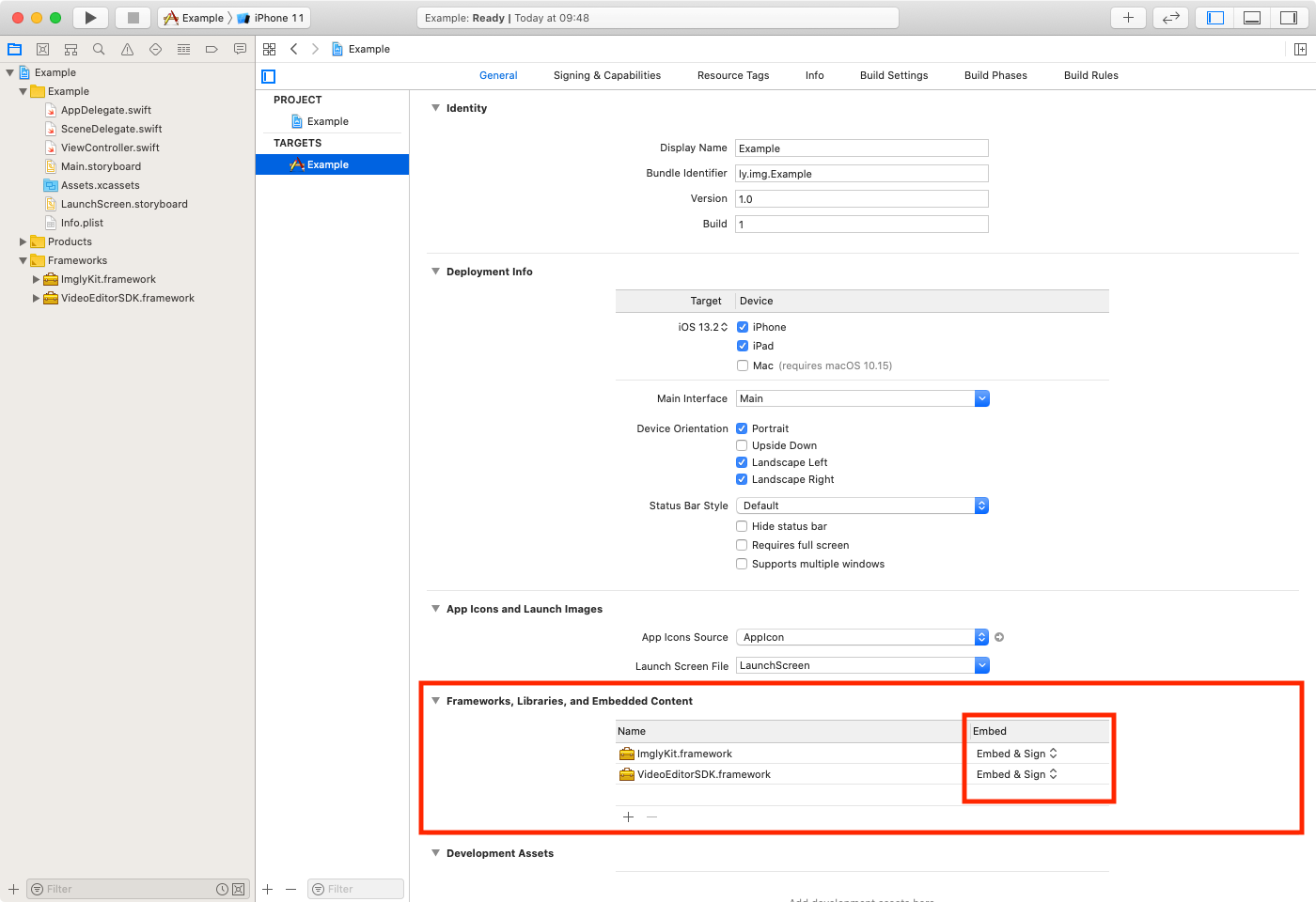Viewport: 1316px width, 902px height.
Task: Add a framework with the plus button
Action: tap(629, 816)
